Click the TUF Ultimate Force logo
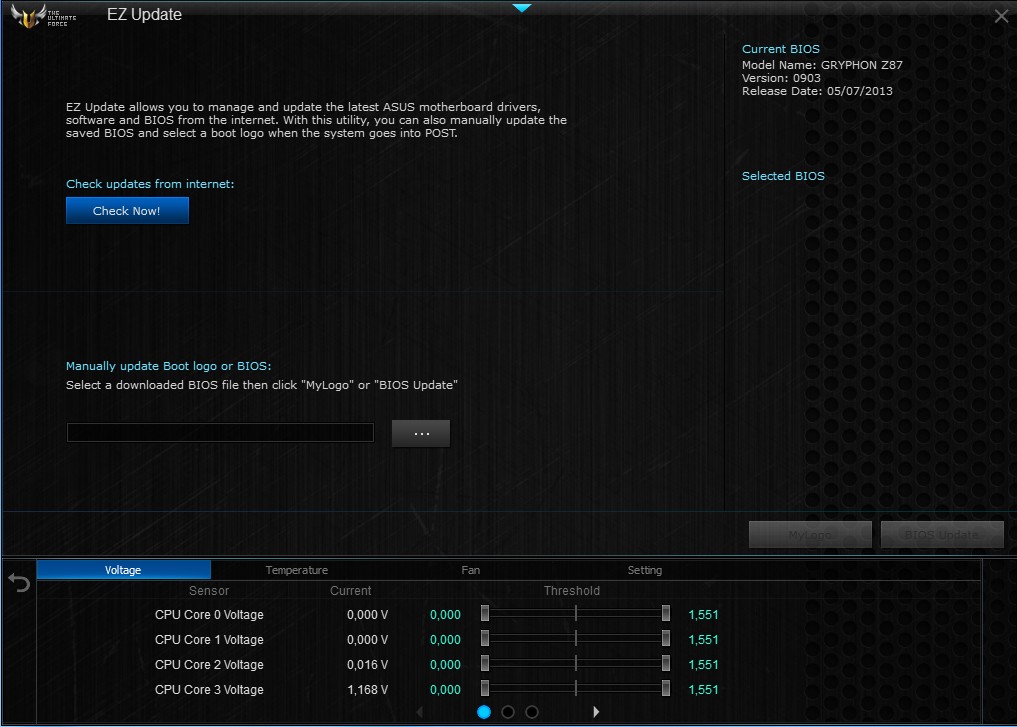The height and width of the screenshot is (727, 1017). click(43, 16)
